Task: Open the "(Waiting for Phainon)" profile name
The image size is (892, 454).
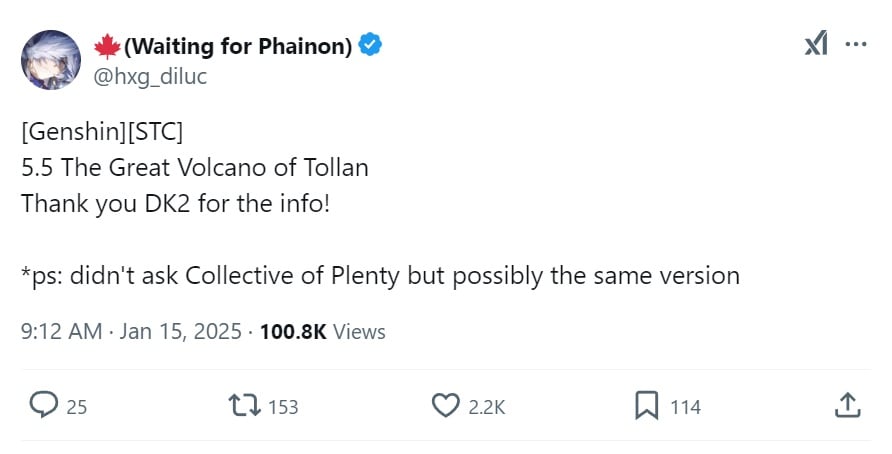Action: coord(238,46)
